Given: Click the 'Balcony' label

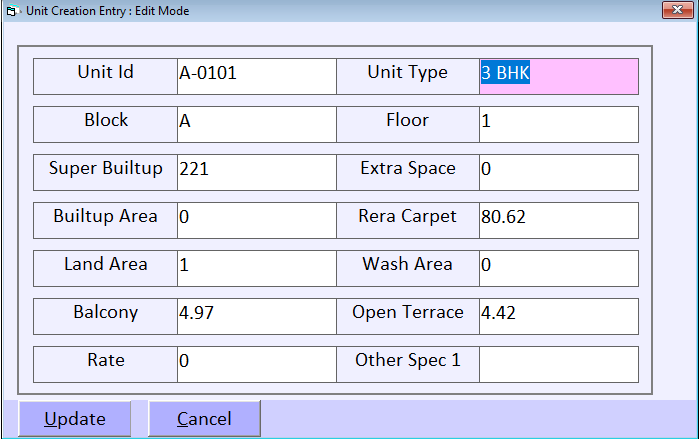Looking at the screenshot, I should point(106,312).
